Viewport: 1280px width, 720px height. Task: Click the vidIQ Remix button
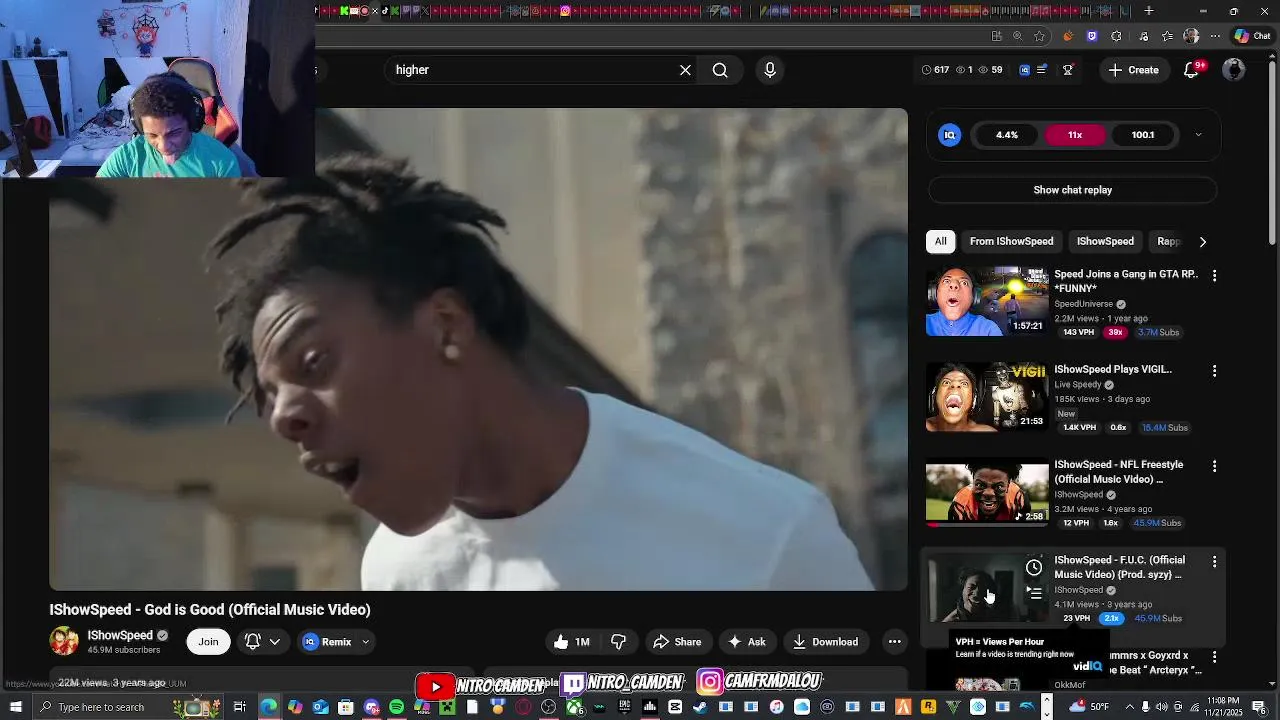(x=327, y=642)
